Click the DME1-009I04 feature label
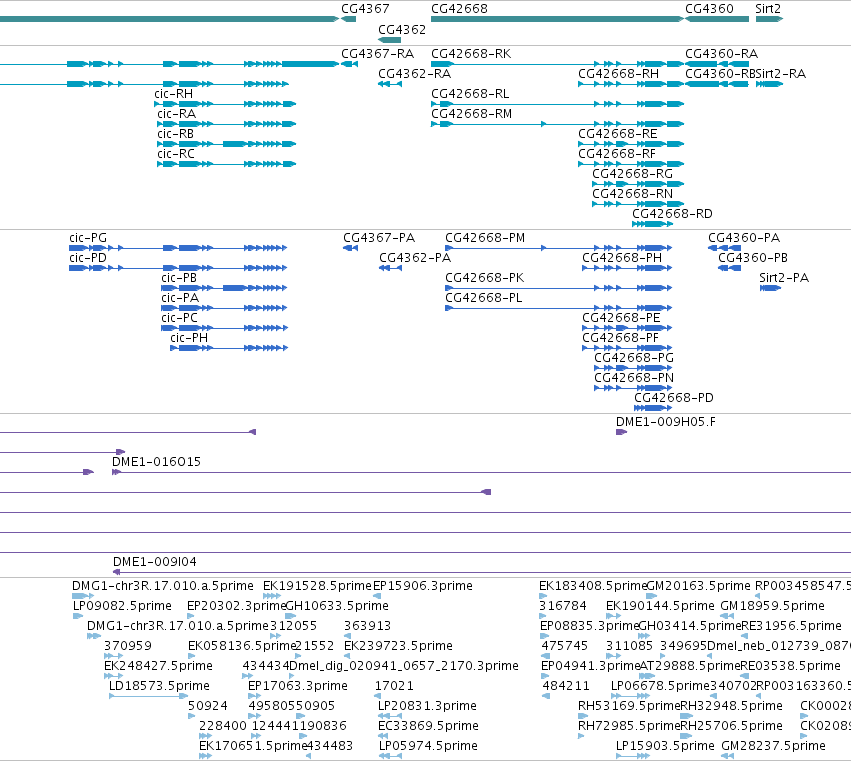Viewport: 851px width, 761px height. point(155,562)
